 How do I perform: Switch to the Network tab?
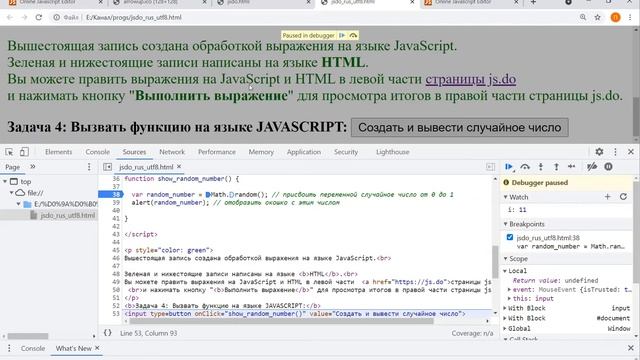(172, 152)
